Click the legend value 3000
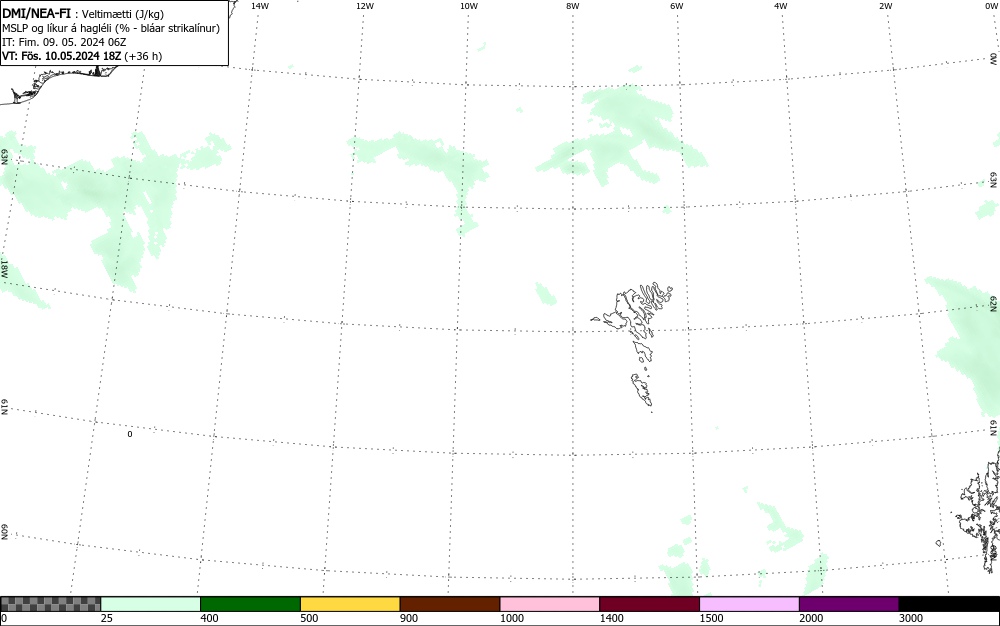Viewport: 1000px width, 626px height. [911, 618]
